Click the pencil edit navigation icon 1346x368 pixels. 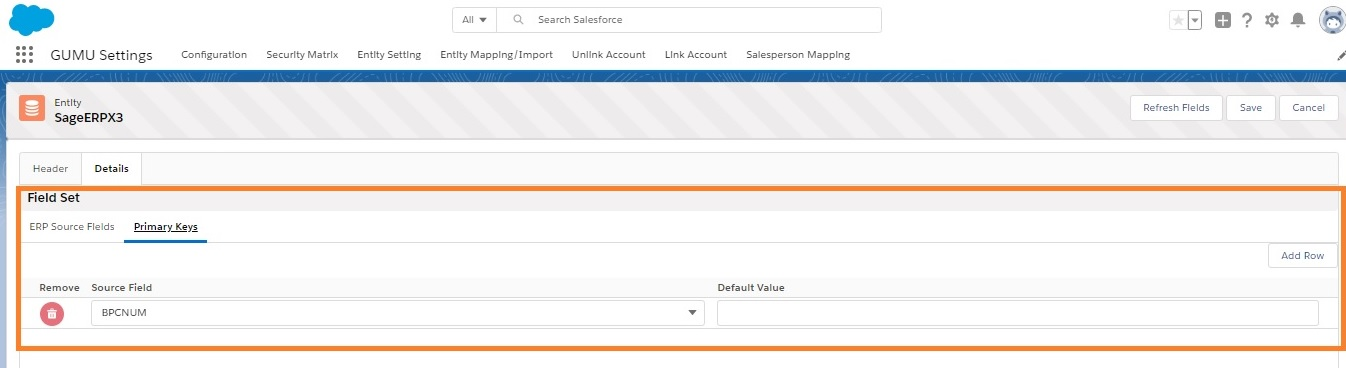[x=1340, y=56]
